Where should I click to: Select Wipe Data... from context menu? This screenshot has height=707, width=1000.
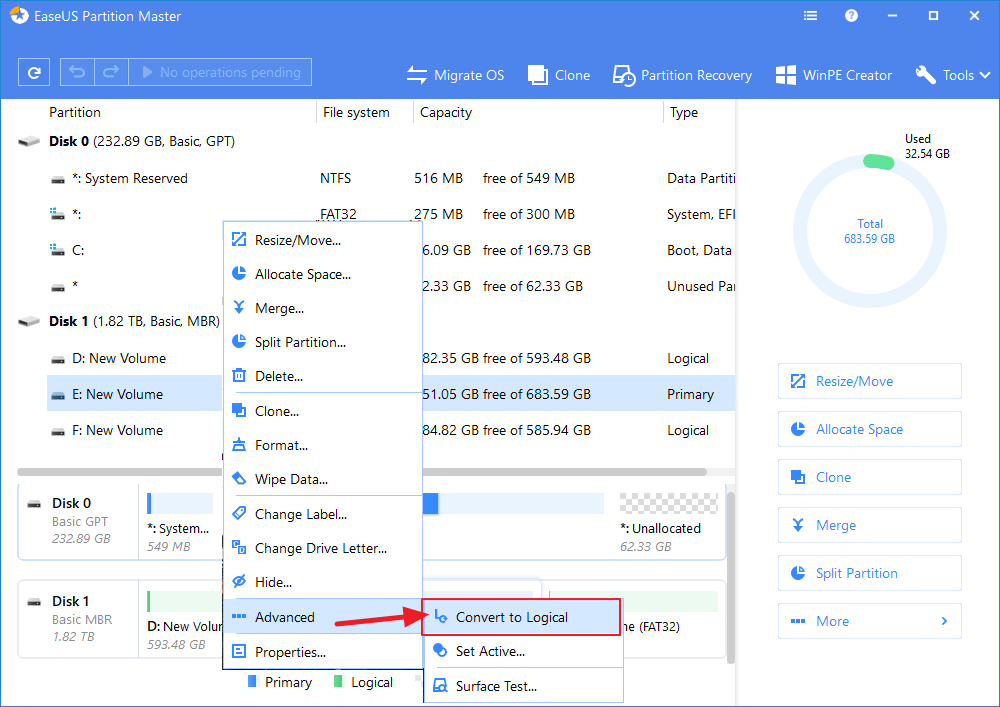click(323, 479)
